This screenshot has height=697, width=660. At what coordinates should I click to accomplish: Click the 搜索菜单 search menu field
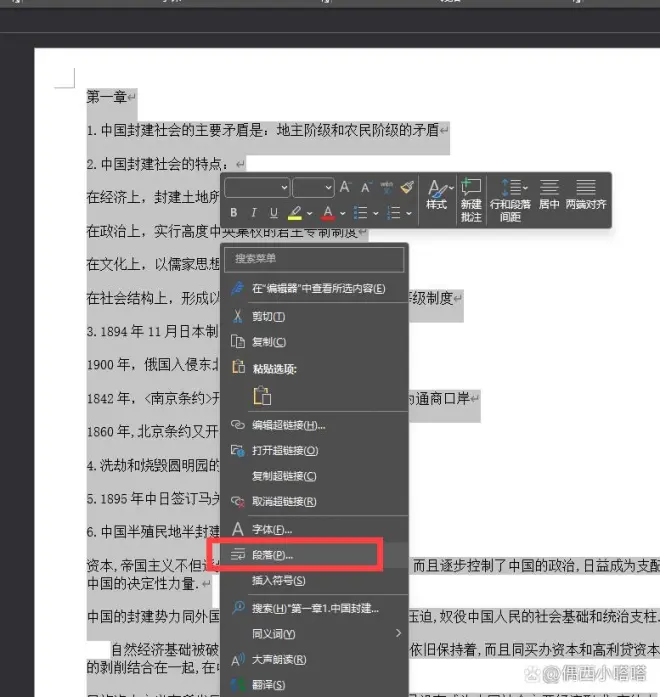tap(315, 259)
